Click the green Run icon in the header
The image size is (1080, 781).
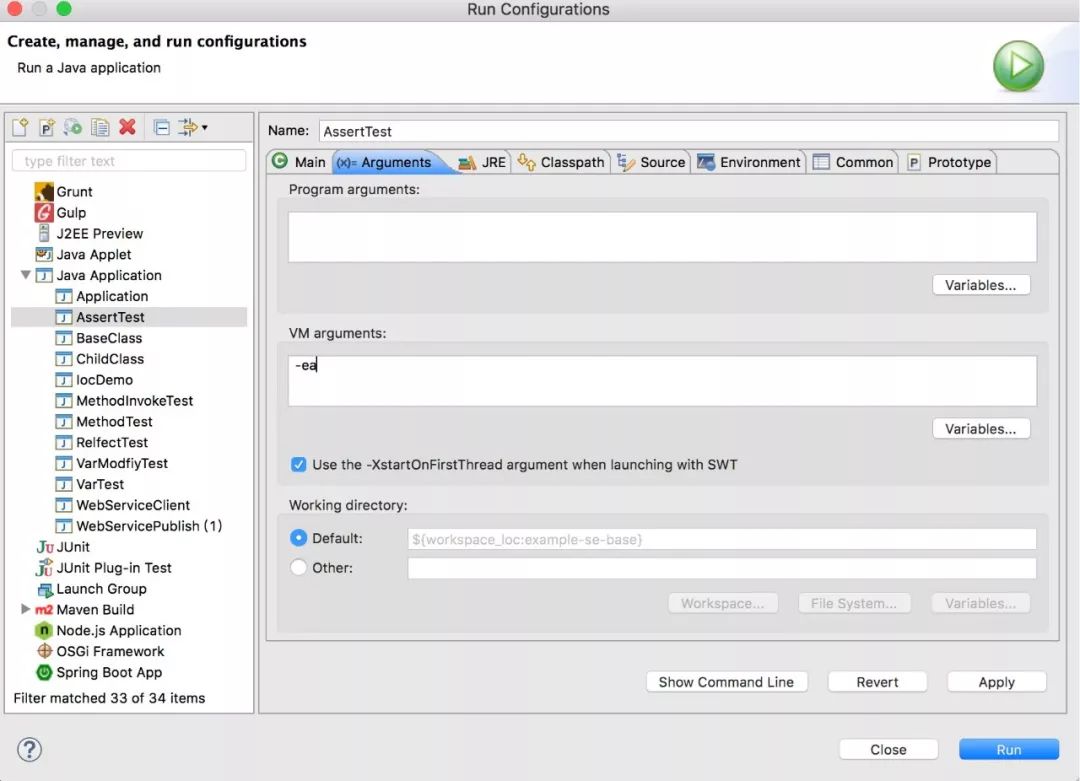click(x=1018, y=66)
